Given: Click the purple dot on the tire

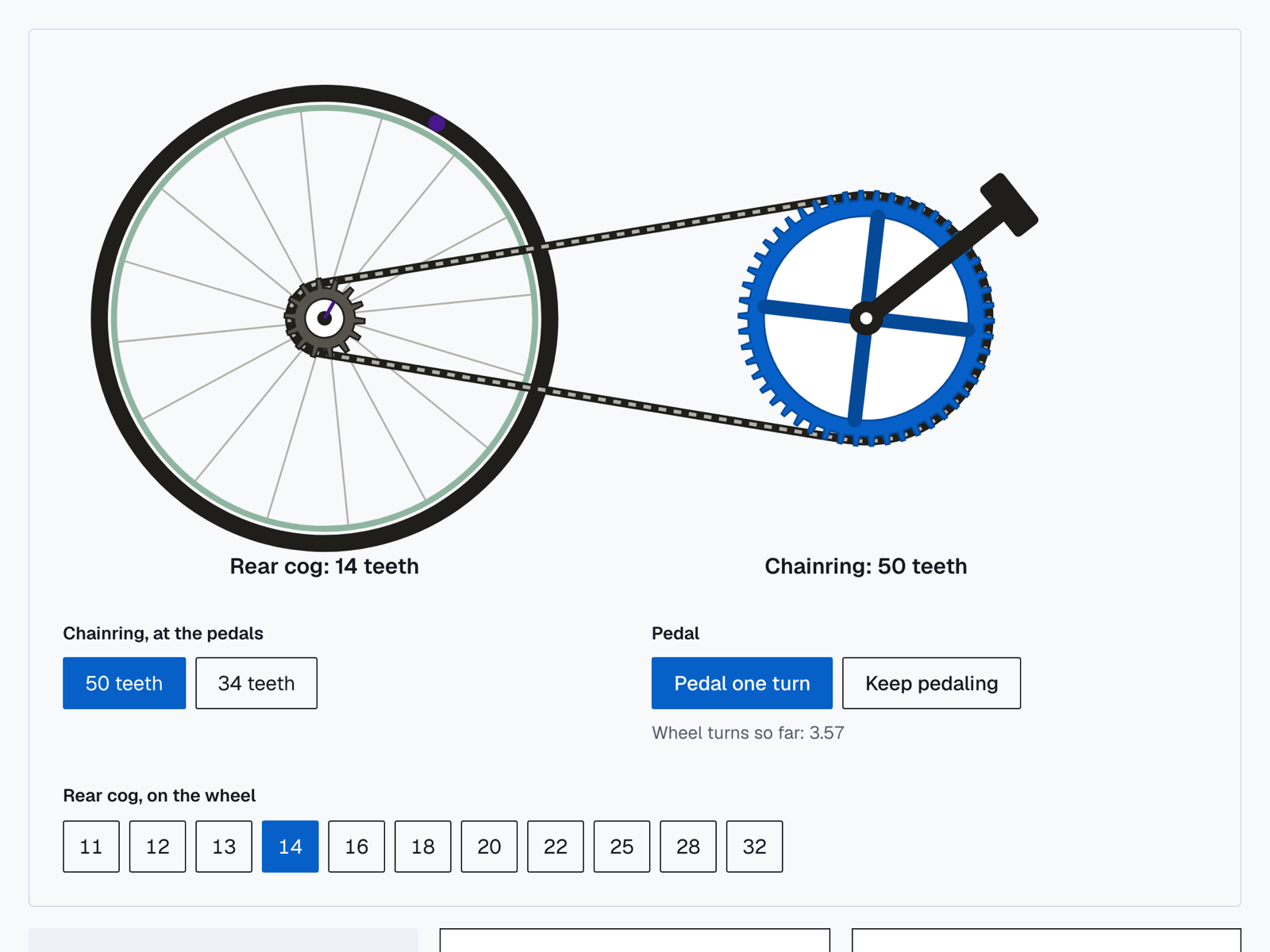Looking at the screenshot, I should coord(437,123).
